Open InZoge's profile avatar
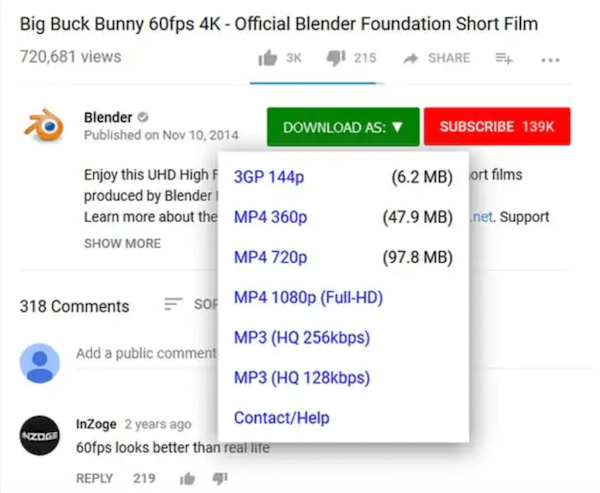 point(40,435)
